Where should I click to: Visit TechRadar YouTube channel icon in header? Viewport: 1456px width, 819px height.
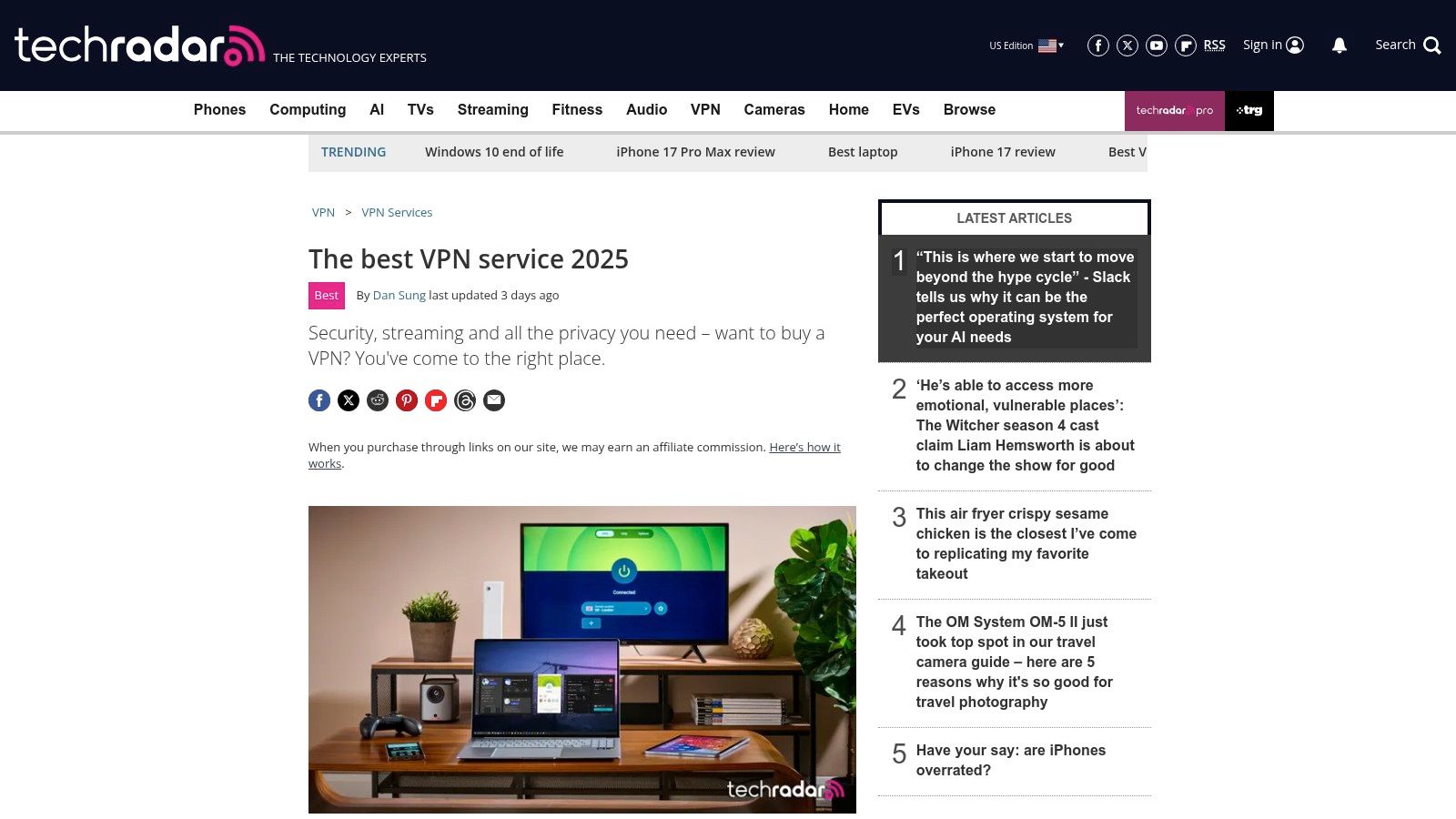pos(1157,45)
